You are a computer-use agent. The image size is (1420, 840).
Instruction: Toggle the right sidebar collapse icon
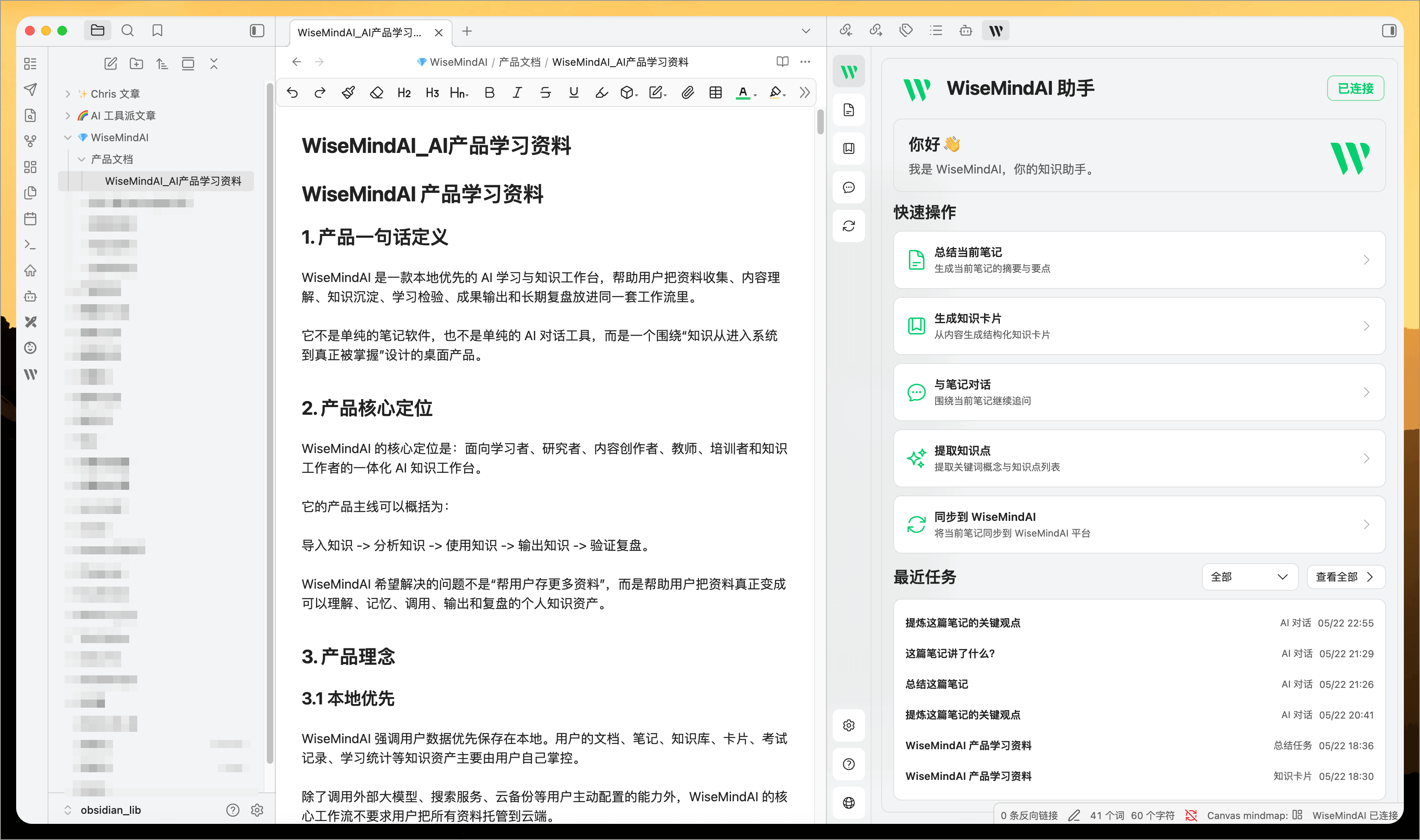(1389, 31)
